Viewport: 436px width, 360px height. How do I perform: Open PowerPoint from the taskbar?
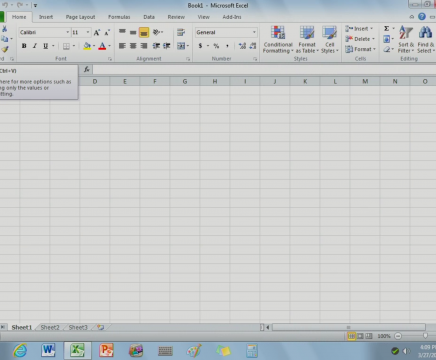click(x=106, y=350)
